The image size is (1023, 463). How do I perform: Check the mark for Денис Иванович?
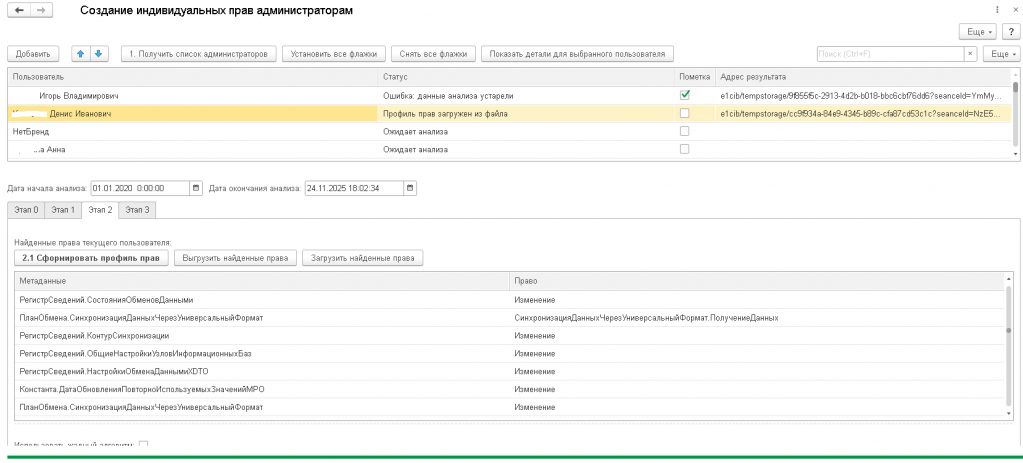click(685, 113)
